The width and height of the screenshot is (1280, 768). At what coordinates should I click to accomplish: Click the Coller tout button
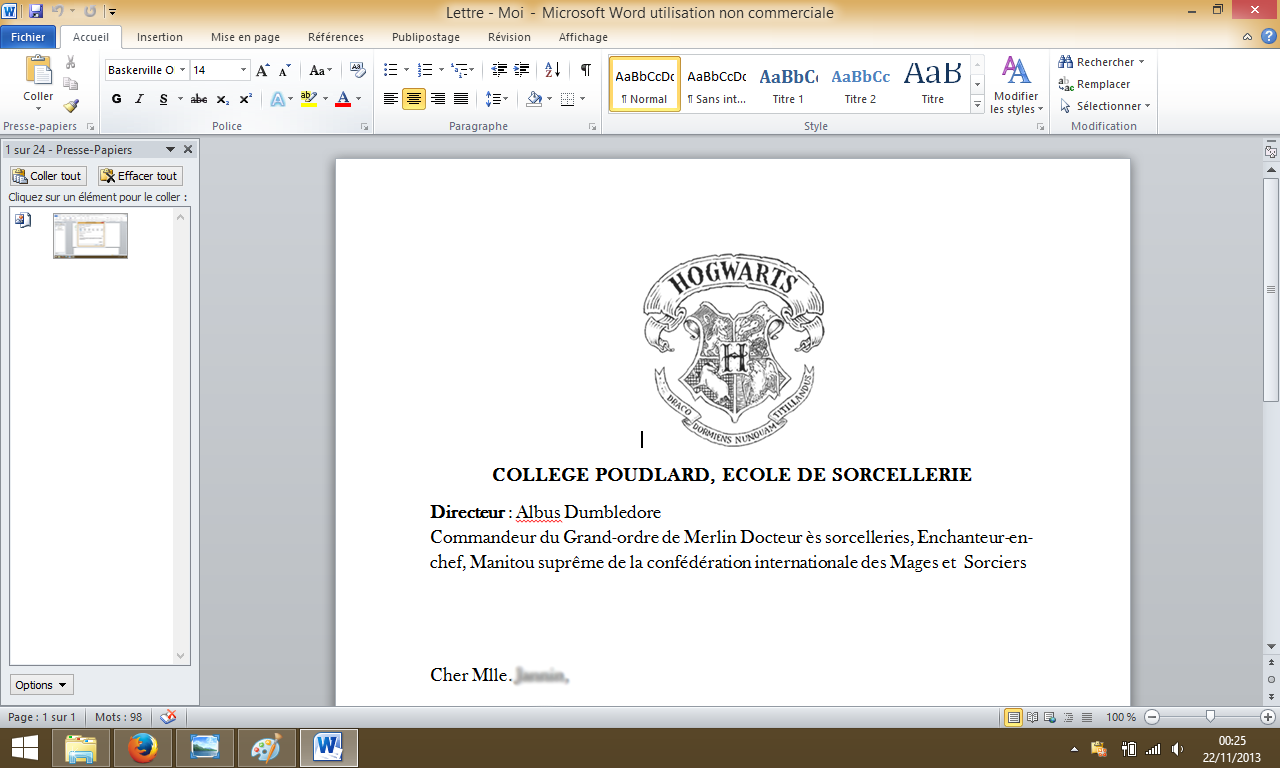tap(48, 176)
